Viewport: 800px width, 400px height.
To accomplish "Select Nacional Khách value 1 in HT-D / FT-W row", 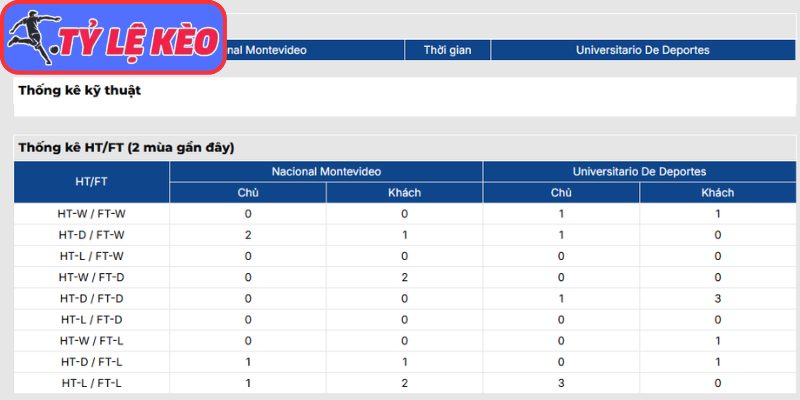I will tap(405, 235).
